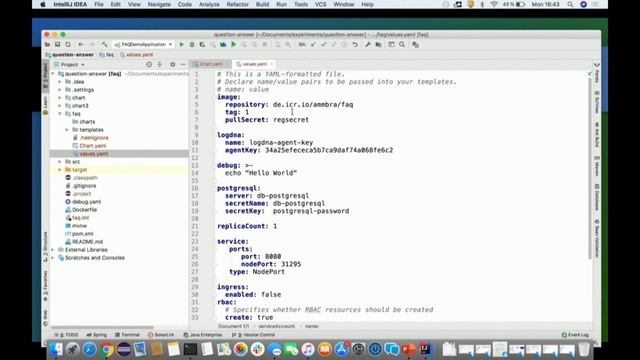Viewport: 640px width, 360px height.
Task: Open the Spring tool window
Action: [x=97, y=335]
